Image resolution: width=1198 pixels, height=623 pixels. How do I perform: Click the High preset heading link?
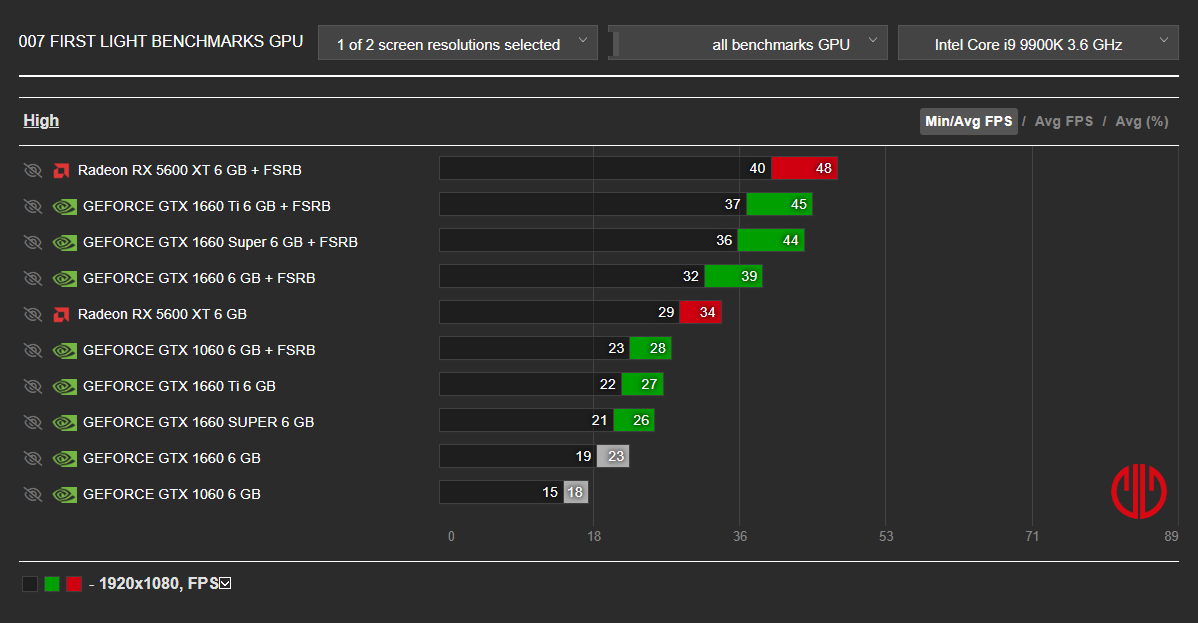click(41, 121)
